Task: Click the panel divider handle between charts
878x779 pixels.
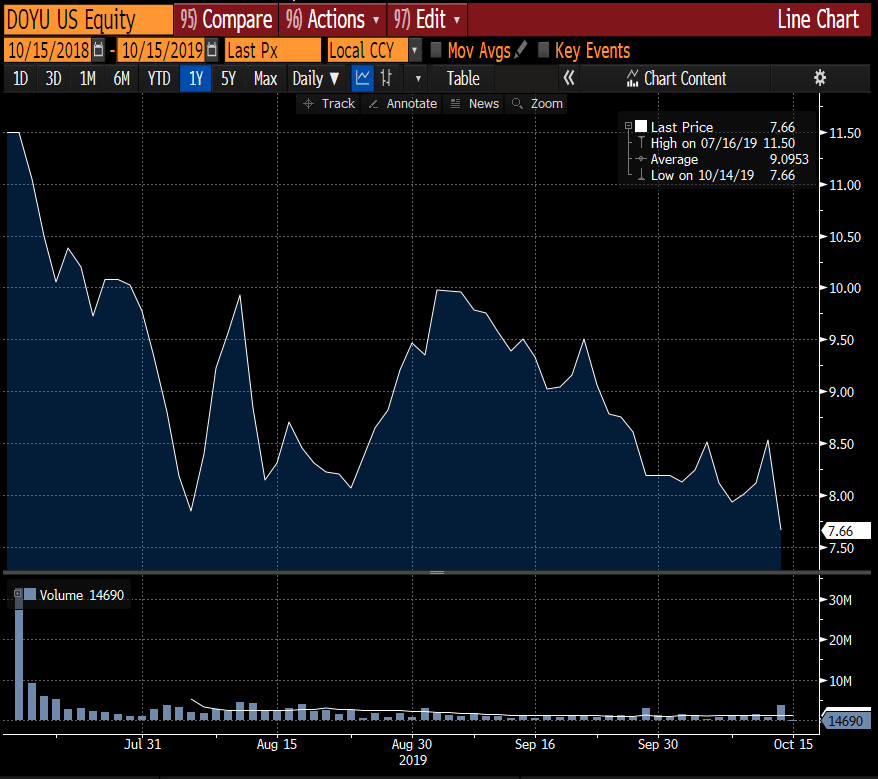Action: [x=437, y=572]
